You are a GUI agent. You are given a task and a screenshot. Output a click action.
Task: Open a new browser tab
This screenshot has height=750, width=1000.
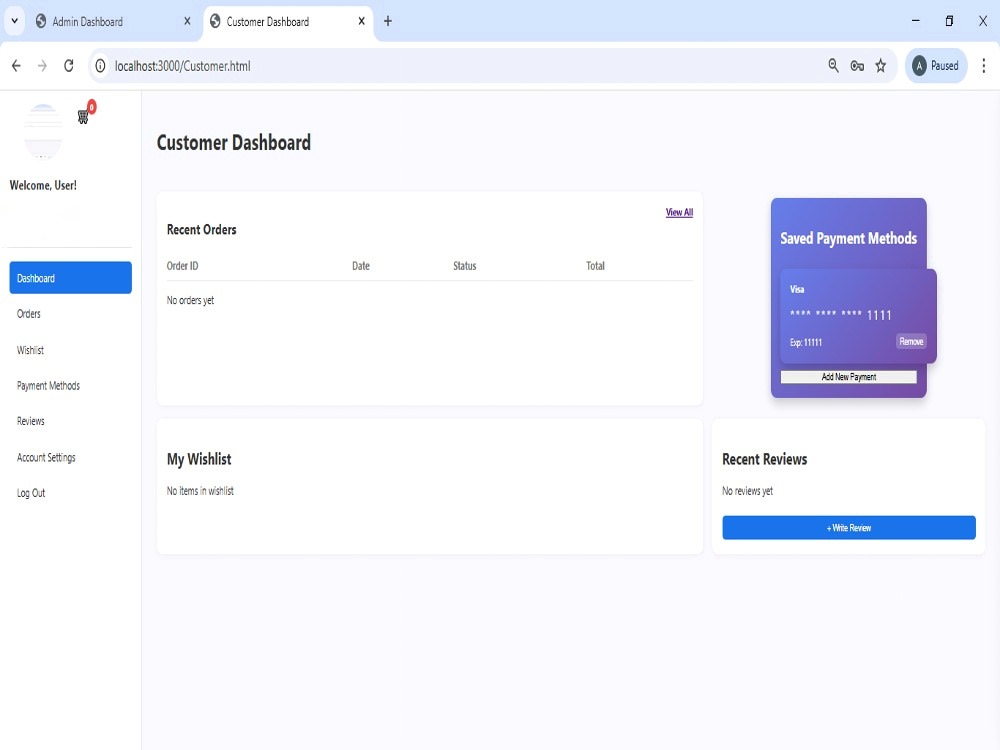(x=388, y=21)
